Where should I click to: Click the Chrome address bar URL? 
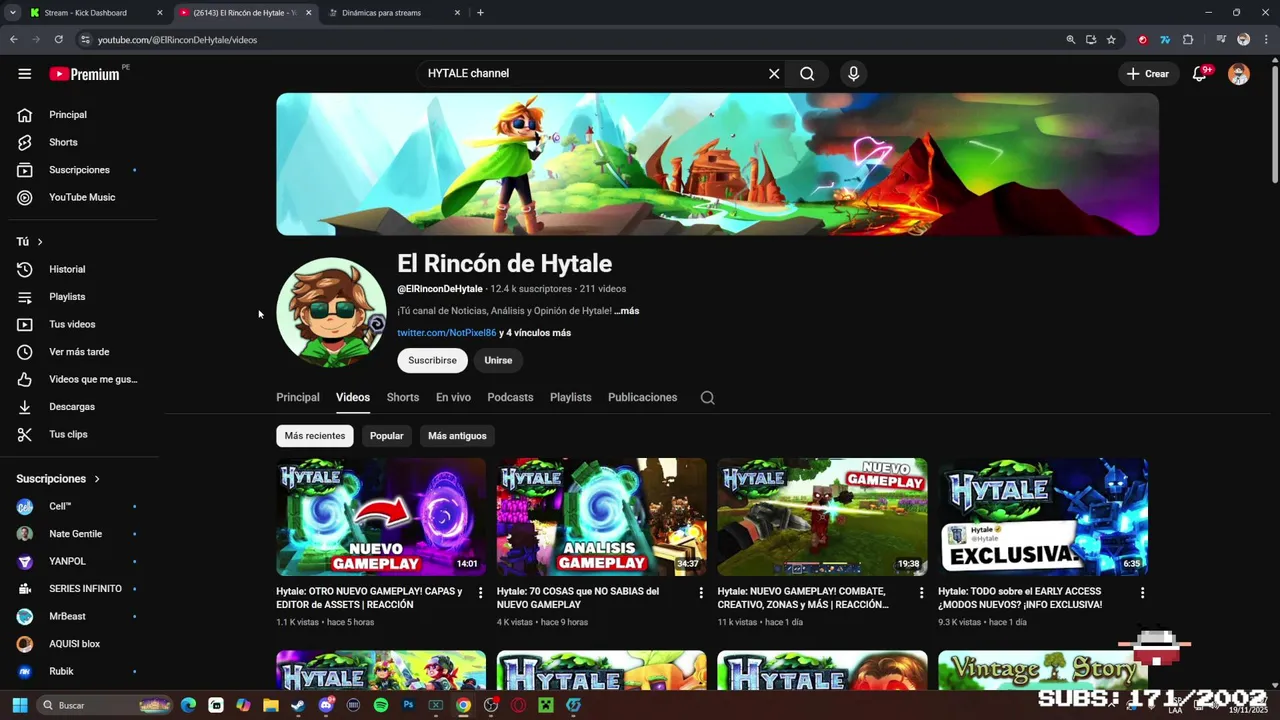point(178,40)
